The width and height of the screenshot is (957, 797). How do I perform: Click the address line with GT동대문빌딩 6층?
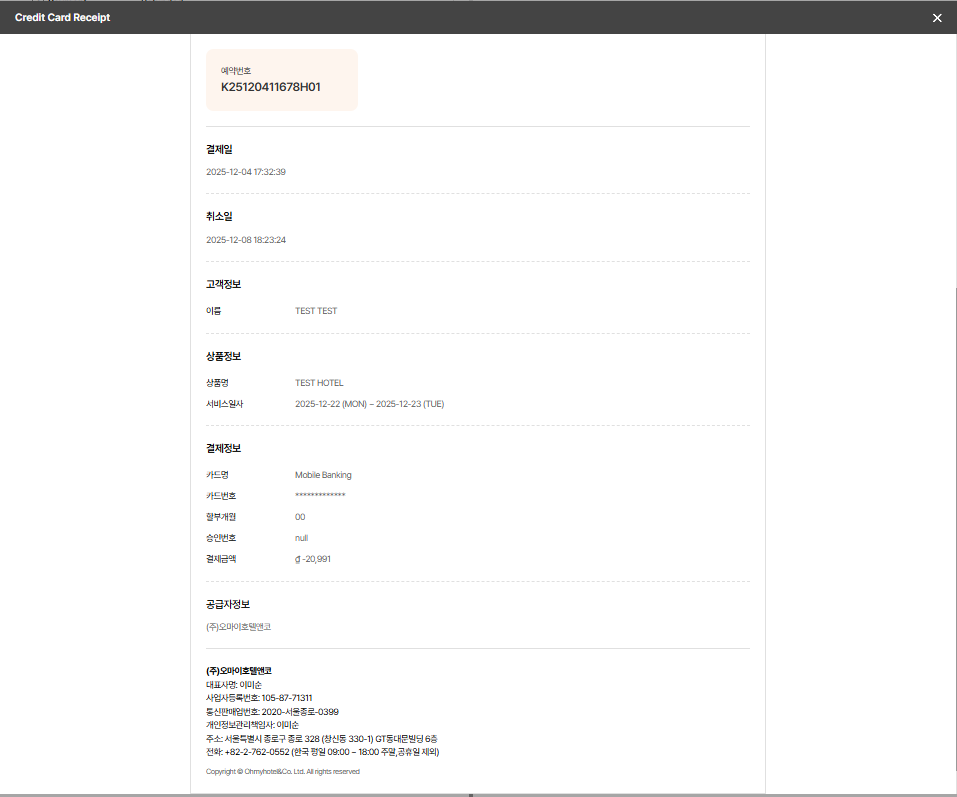(x=321, y=738)
